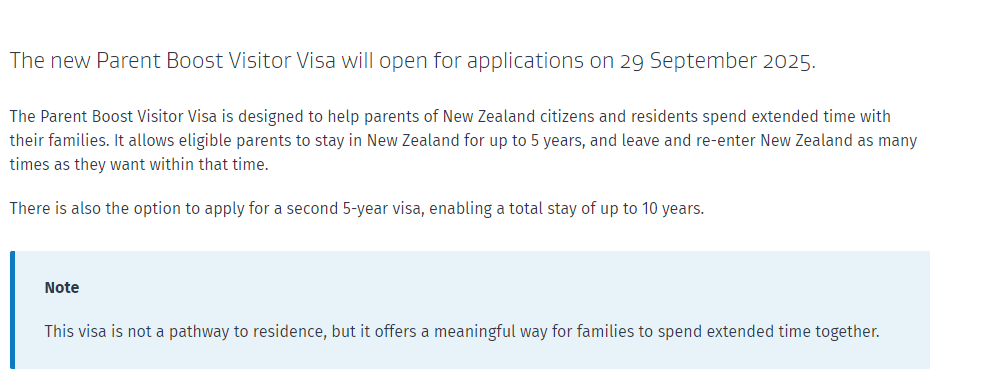This screenshot has height=391, width=983.
Task: Click the paragraph starting "There is also the option"
Action: (x=357, y=208)
